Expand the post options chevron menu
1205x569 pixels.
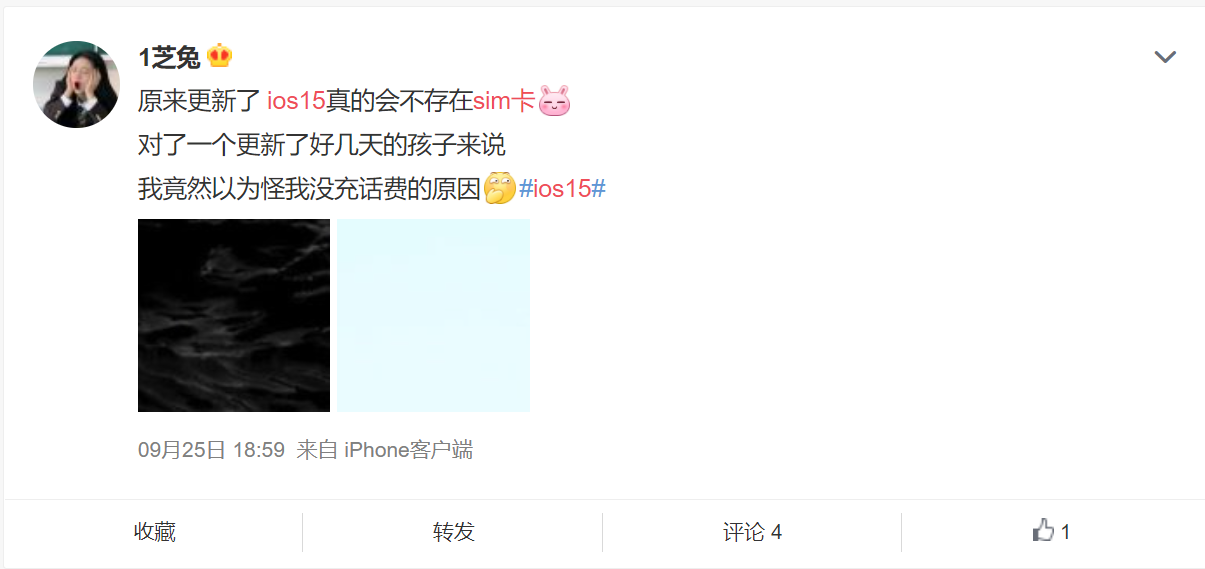coord(1165,57)
